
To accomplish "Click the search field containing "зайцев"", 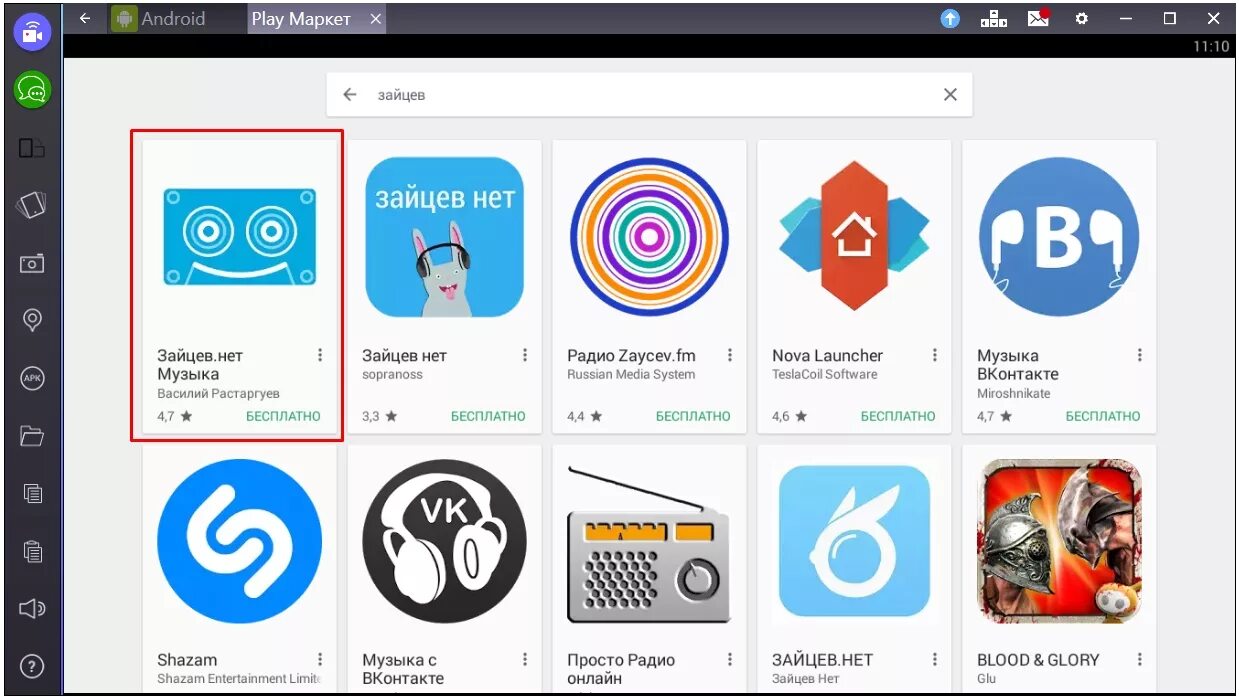I will click(x=649, y=94).
